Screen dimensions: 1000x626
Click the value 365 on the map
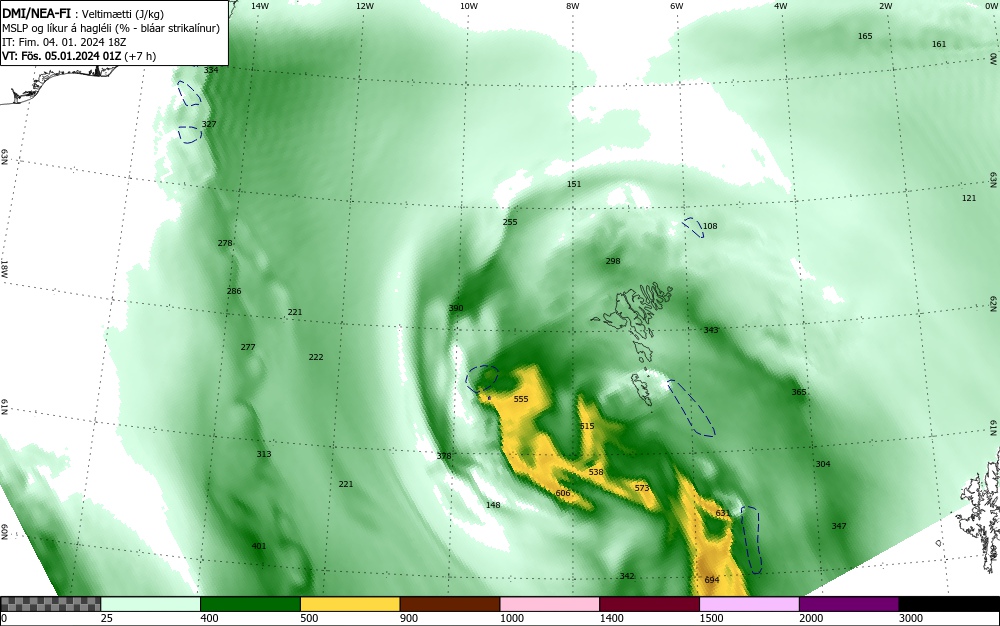click(799, 392)
